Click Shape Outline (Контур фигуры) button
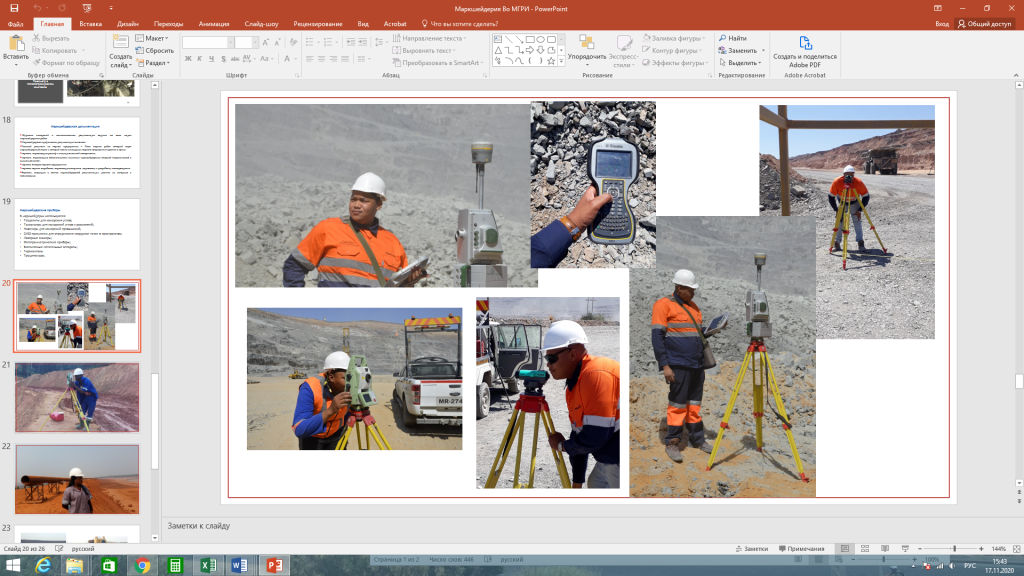 (672, 50)
